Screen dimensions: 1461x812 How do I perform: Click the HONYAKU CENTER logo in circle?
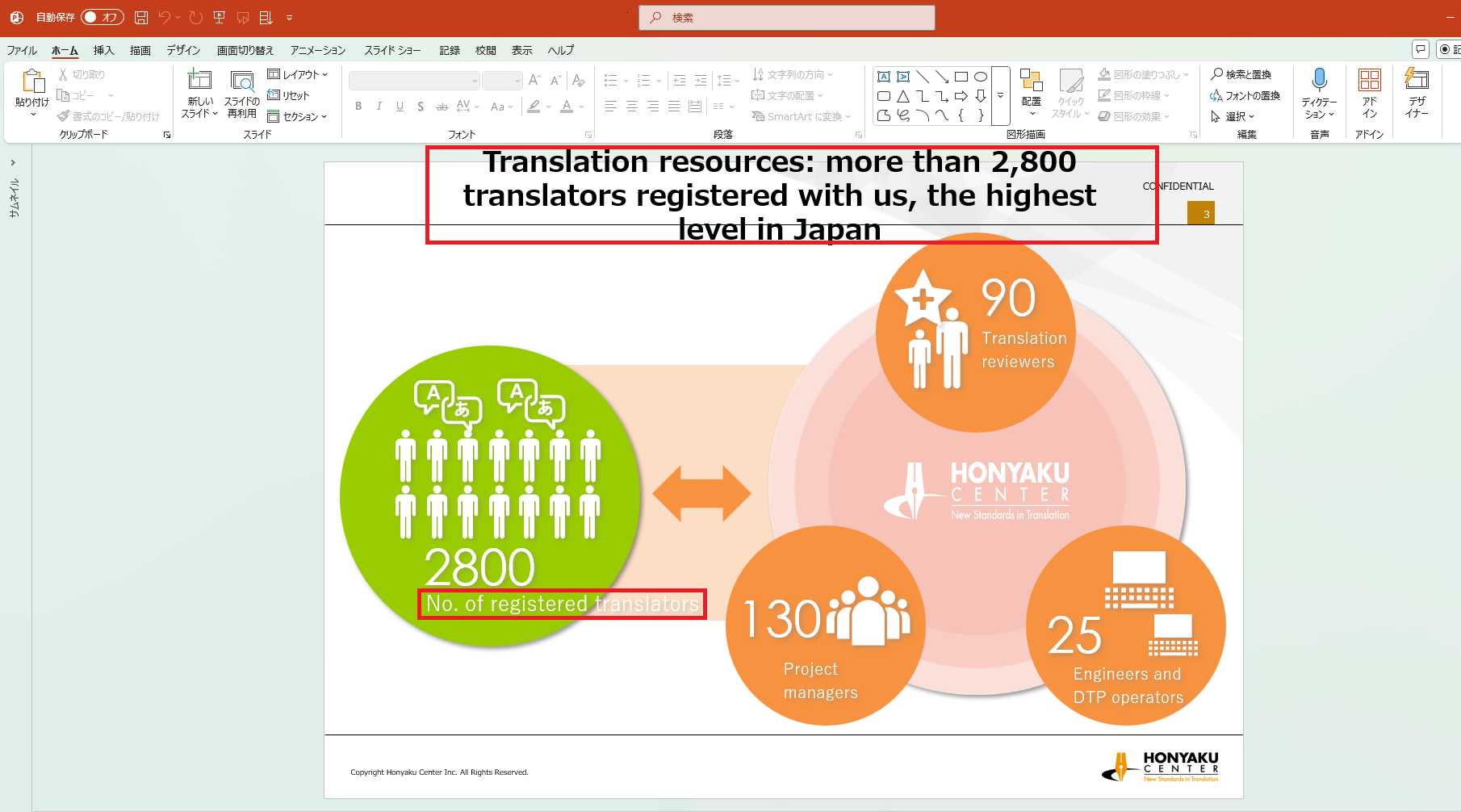977,490
